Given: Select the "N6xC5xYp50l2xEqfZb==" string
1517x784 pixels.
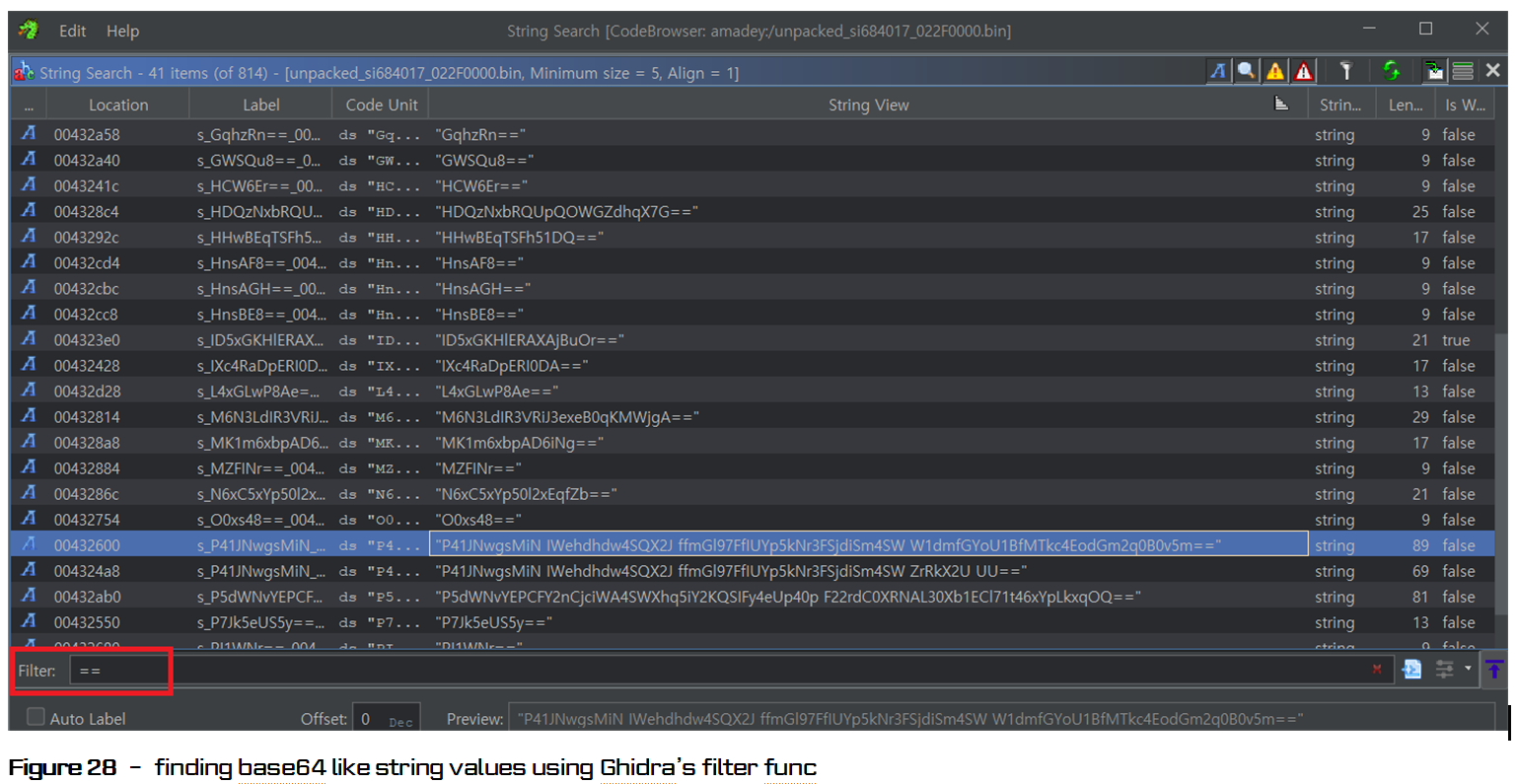Looking at the screenshot, I should click(526, 494).
